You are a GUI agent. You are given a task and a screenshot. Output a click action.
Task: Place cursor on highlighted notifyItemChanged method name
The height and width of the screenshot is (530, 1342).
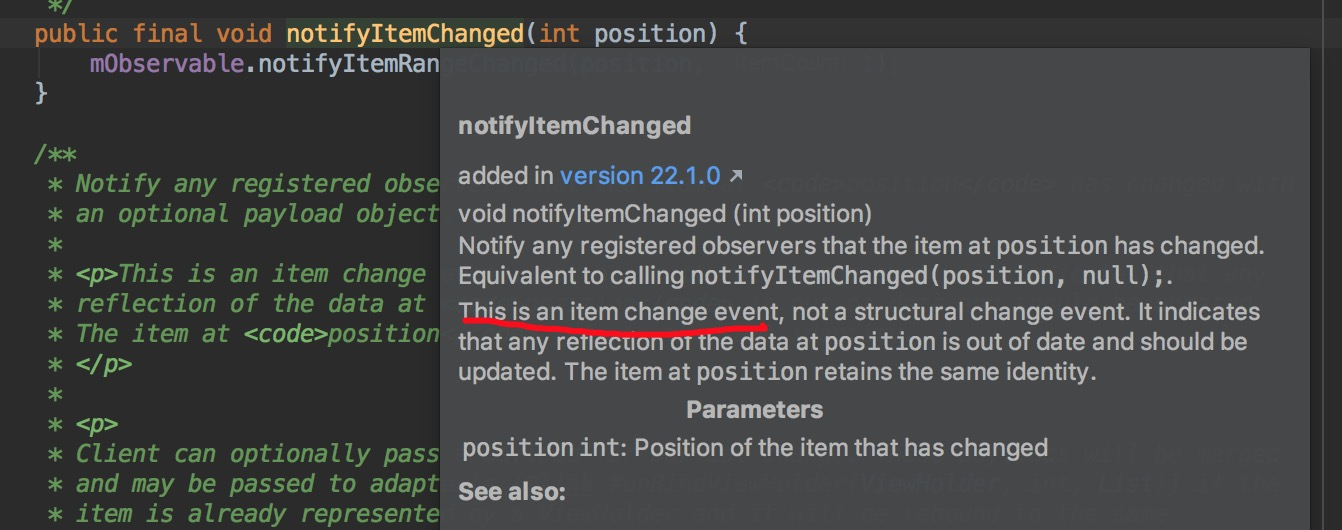point(405,33)
